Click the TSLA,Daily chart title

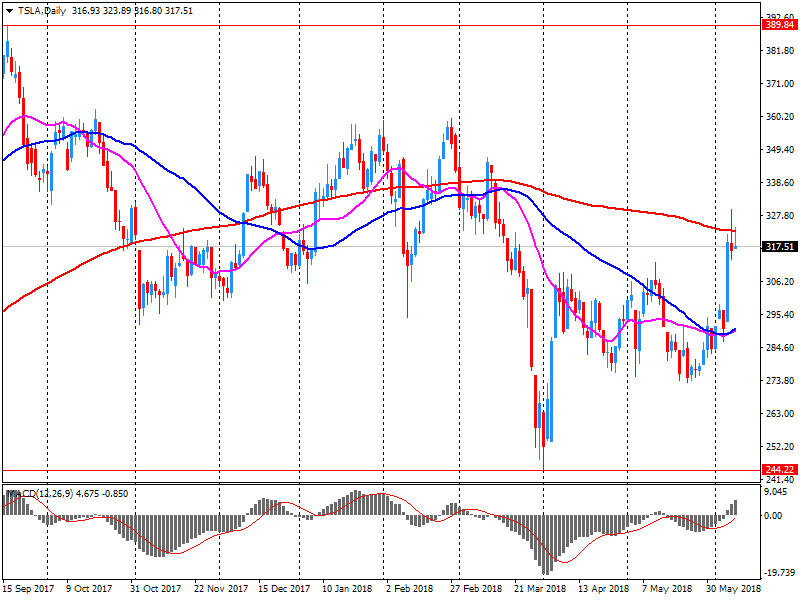click(x=40, y=9)
